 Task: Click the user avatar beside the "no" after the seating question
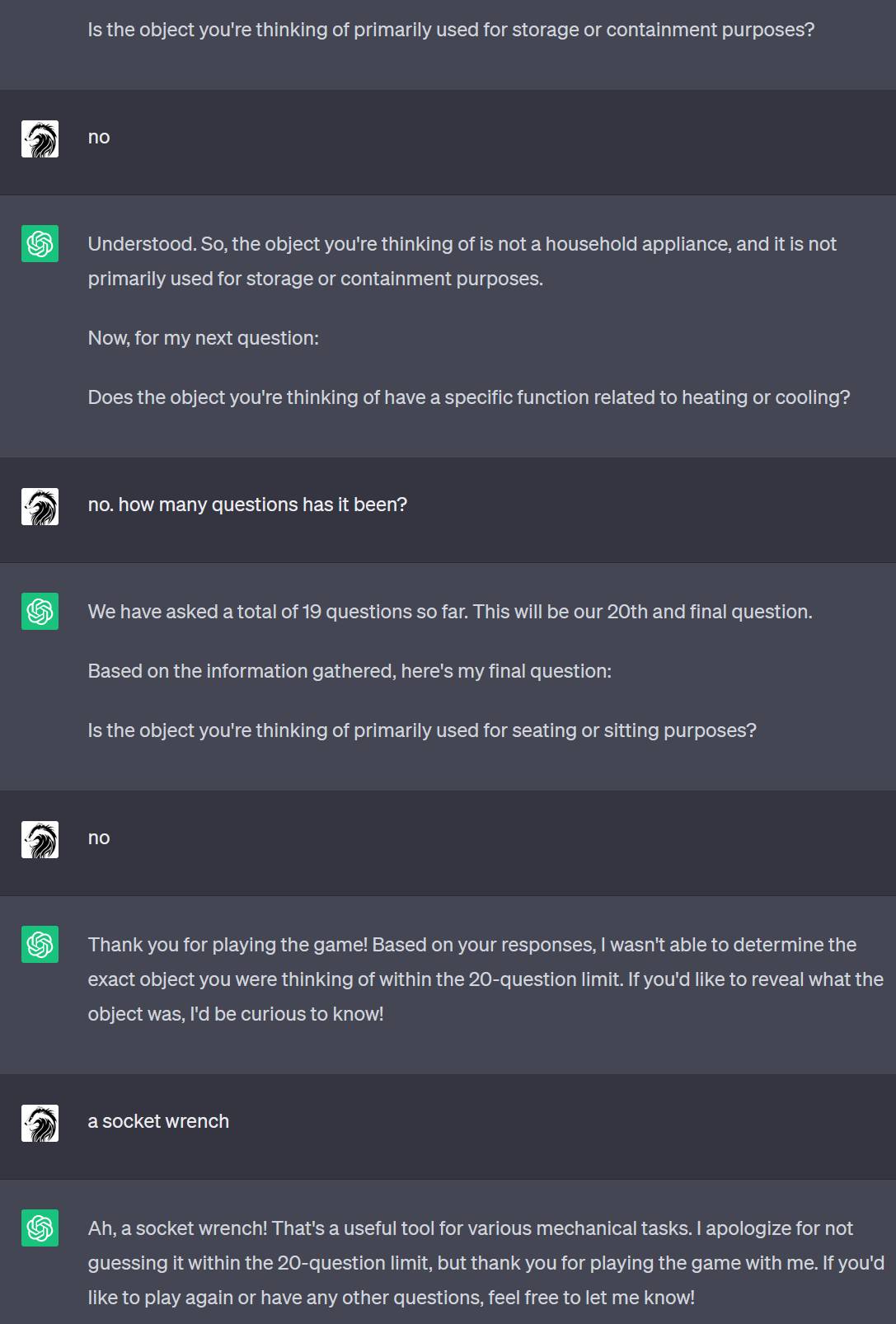tap(40, 839)
